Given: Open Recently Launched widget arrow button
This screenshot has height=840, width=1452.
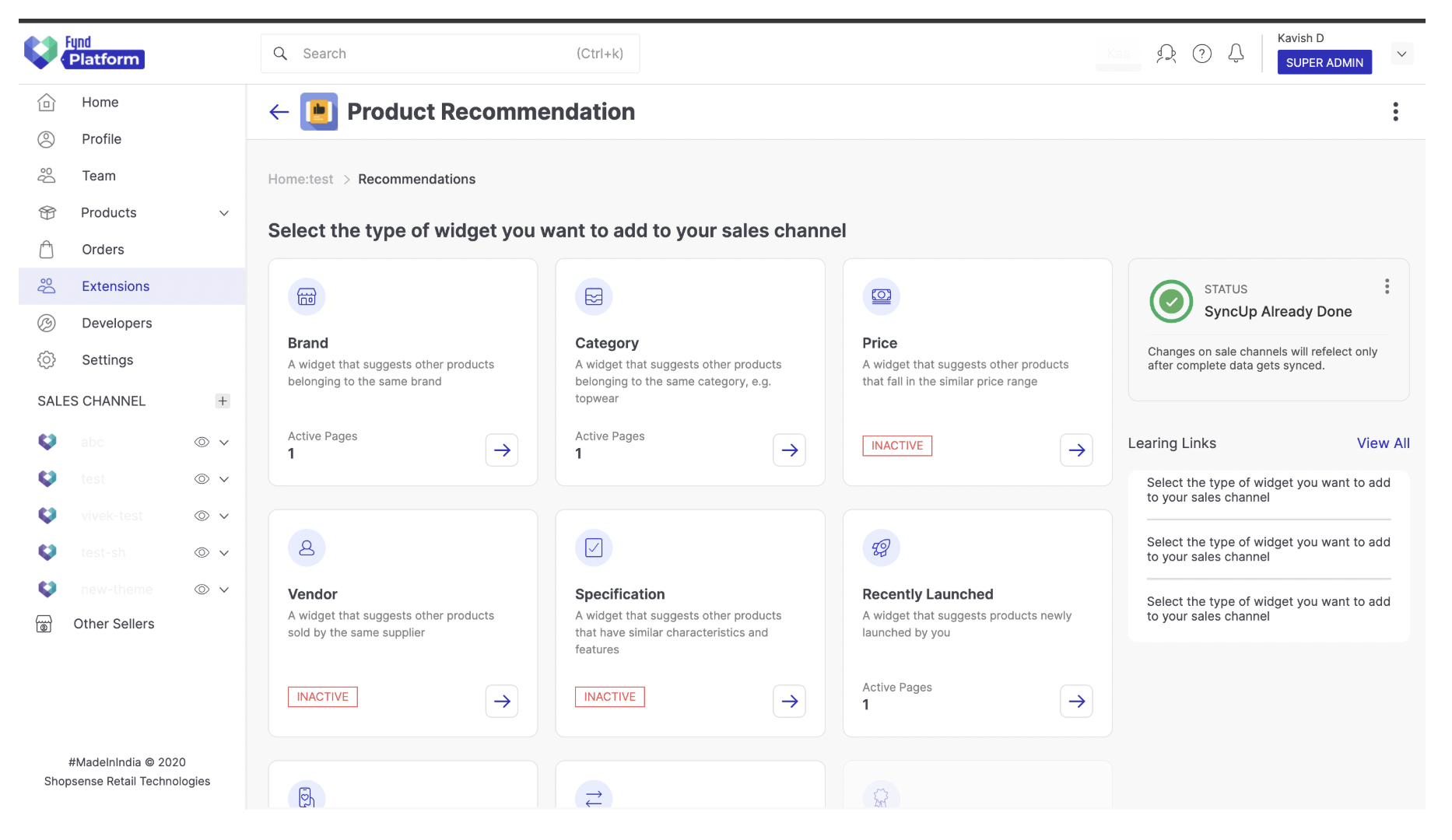Looking at the screenshot, I should [1076, 701].
